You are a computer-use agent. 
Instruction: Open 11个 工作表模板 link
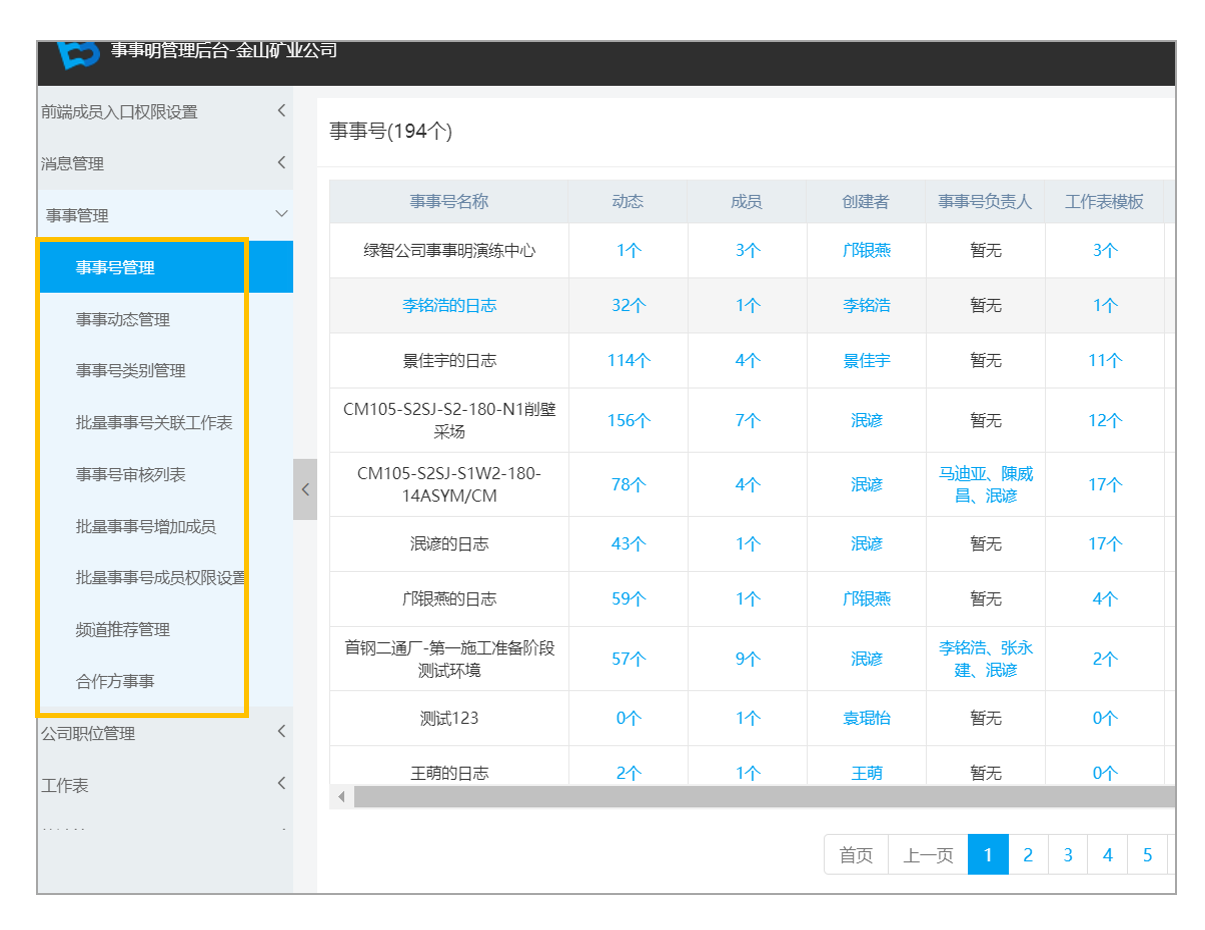(1105, 360)
